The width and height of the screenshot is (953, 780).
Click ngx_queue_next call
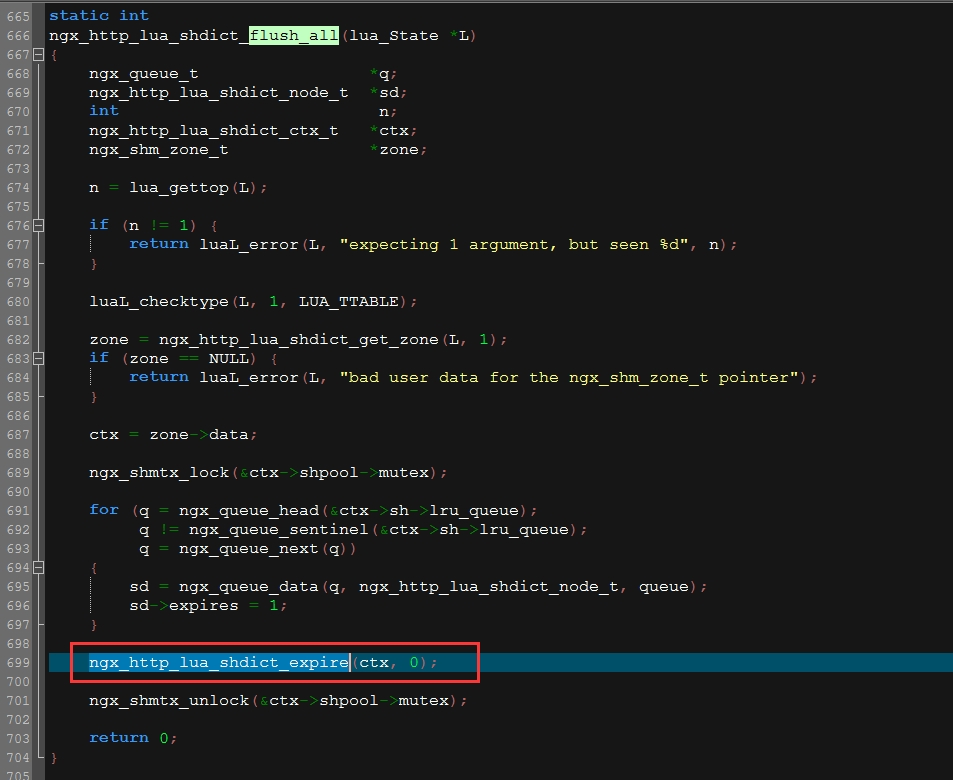coord(249,548)
